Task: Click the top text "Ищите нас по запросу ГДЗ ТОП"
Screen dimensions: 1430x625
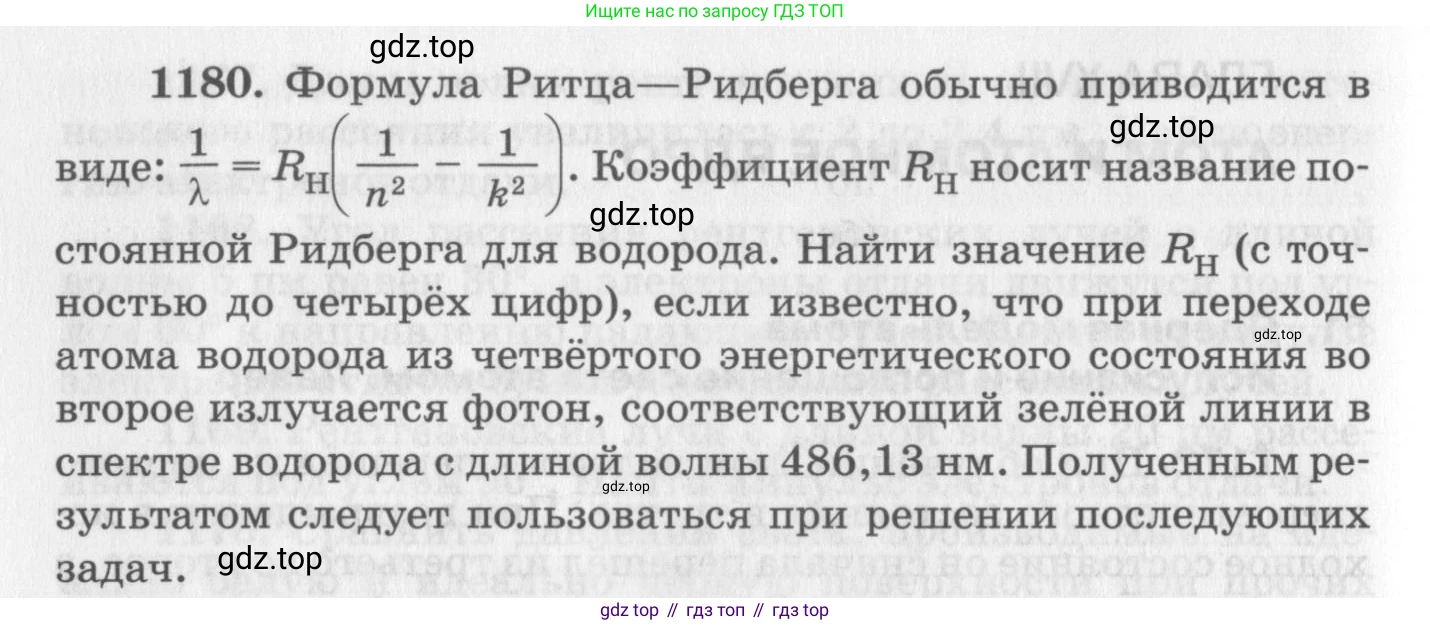Action: [x=714, y=12]
